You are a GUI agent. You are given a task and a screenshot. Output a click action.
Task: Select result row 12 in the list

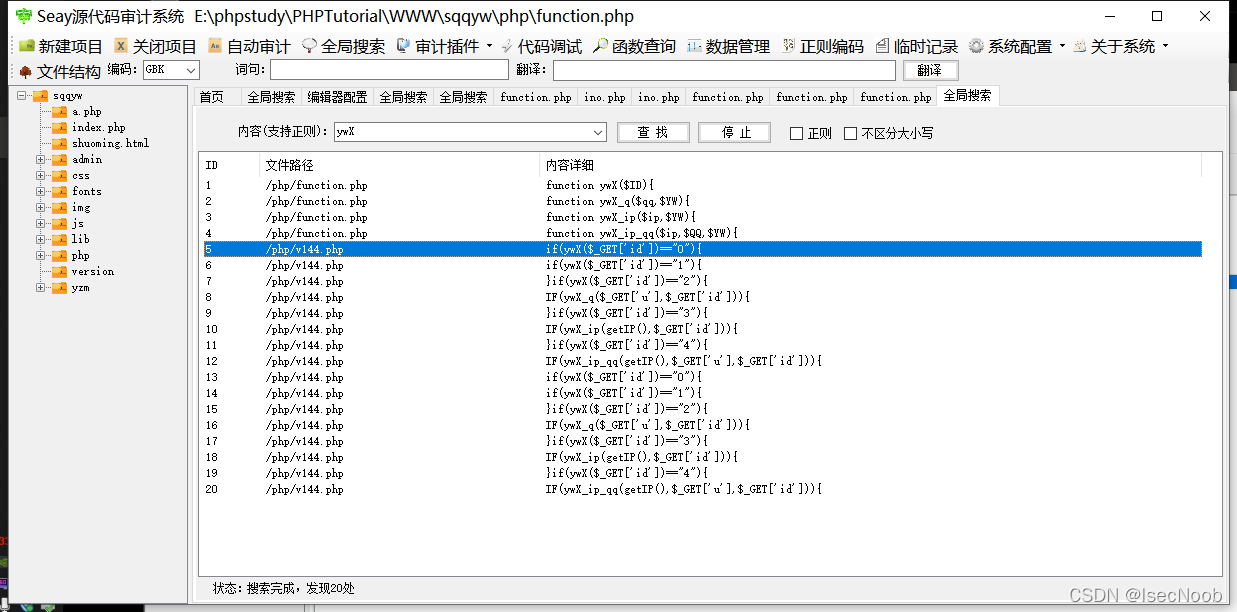pyautogui.click(x=702, y=361)
